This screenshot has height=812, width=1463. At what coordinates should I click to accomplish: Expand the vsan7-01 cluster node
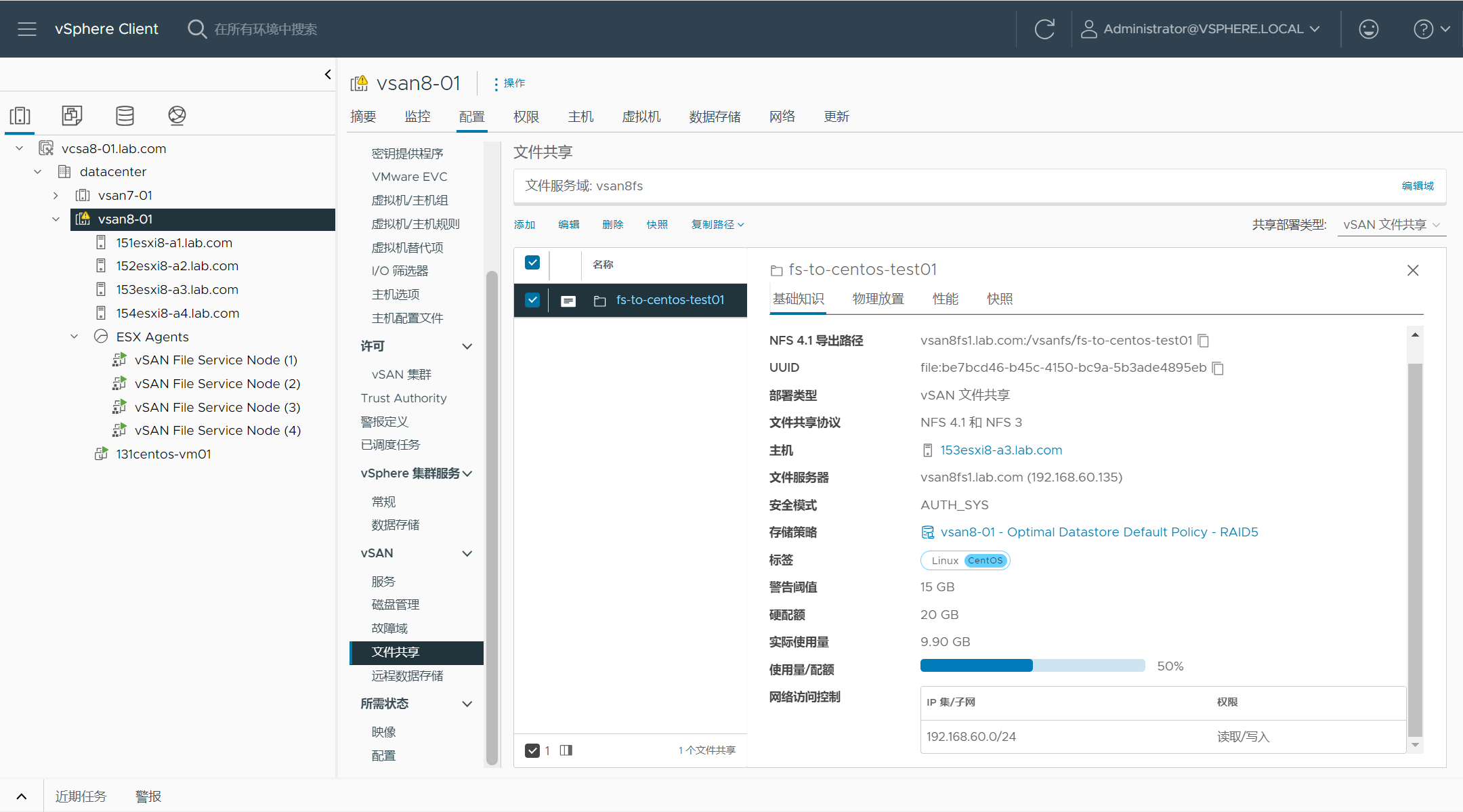click(56, 196)
